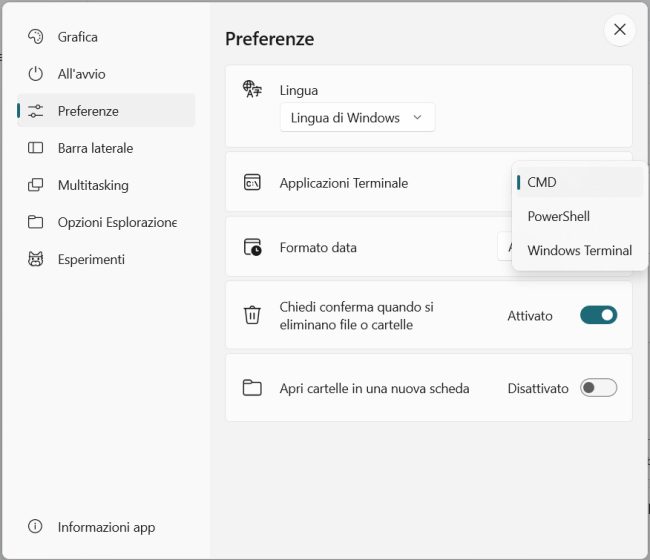
Task: Open Informazioni app page
Action: click(x=106, y=527)
